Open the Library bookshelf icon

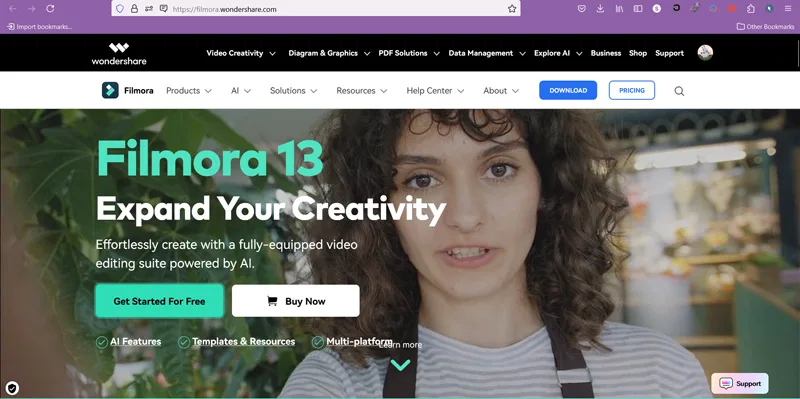tap(619, 9)
